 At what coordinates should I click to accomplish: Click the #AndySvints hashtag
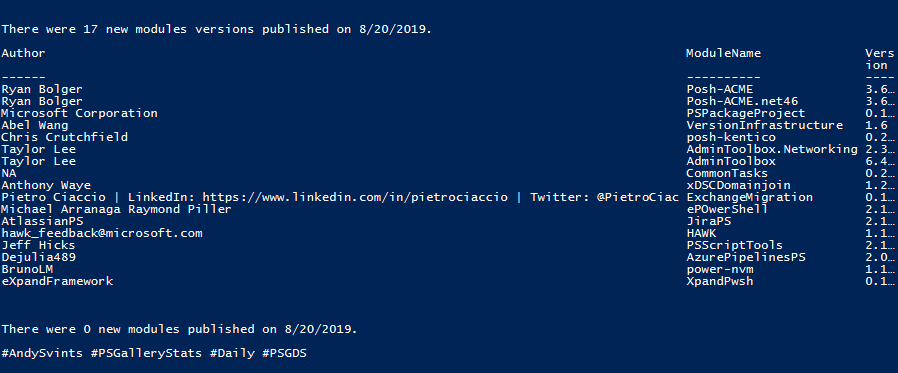click(42, 354)
